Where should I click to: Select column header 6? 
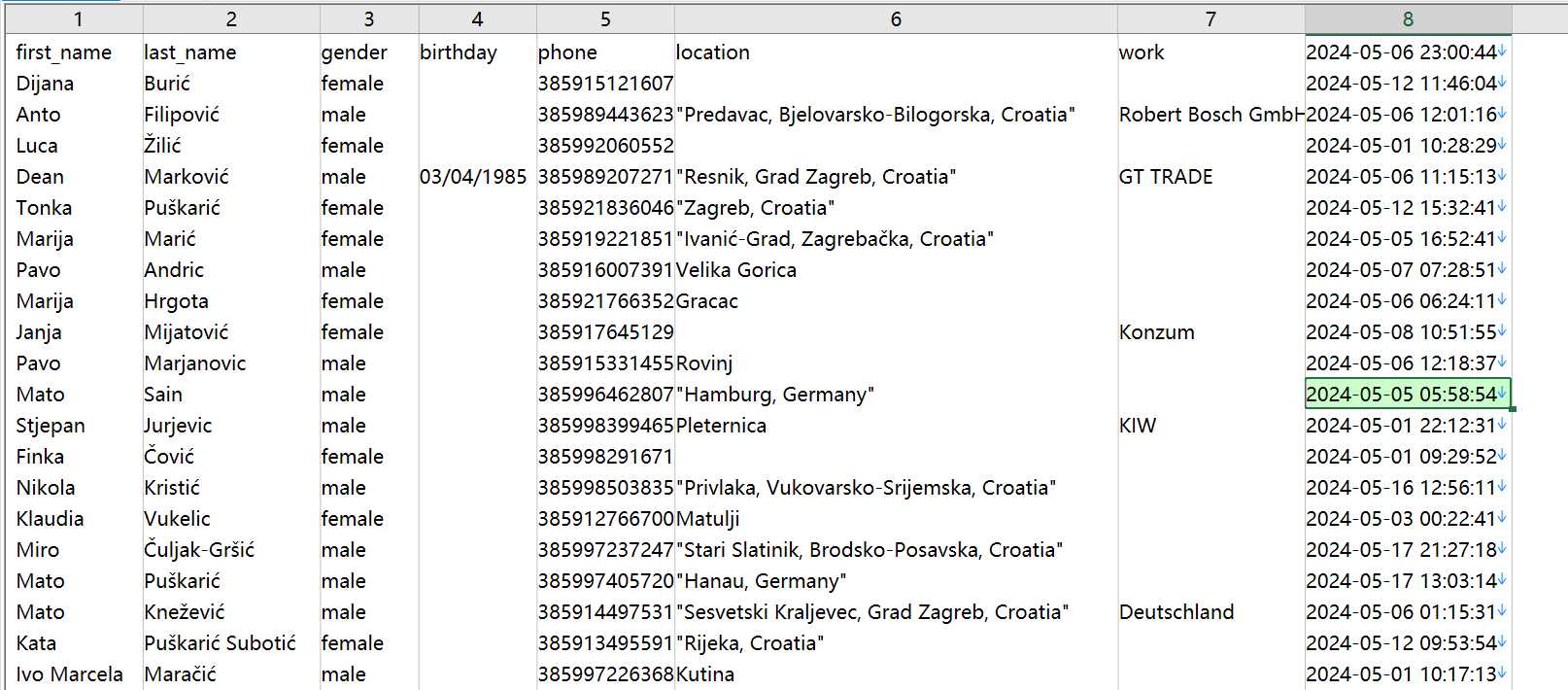click(896, 18)
